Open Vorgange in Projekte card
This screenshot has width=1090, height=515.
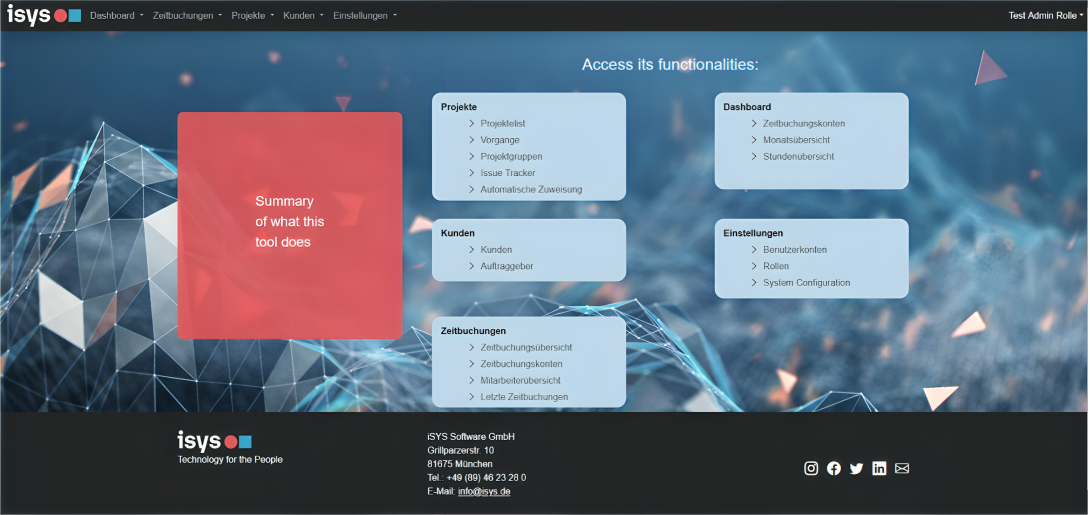(500, 140)
